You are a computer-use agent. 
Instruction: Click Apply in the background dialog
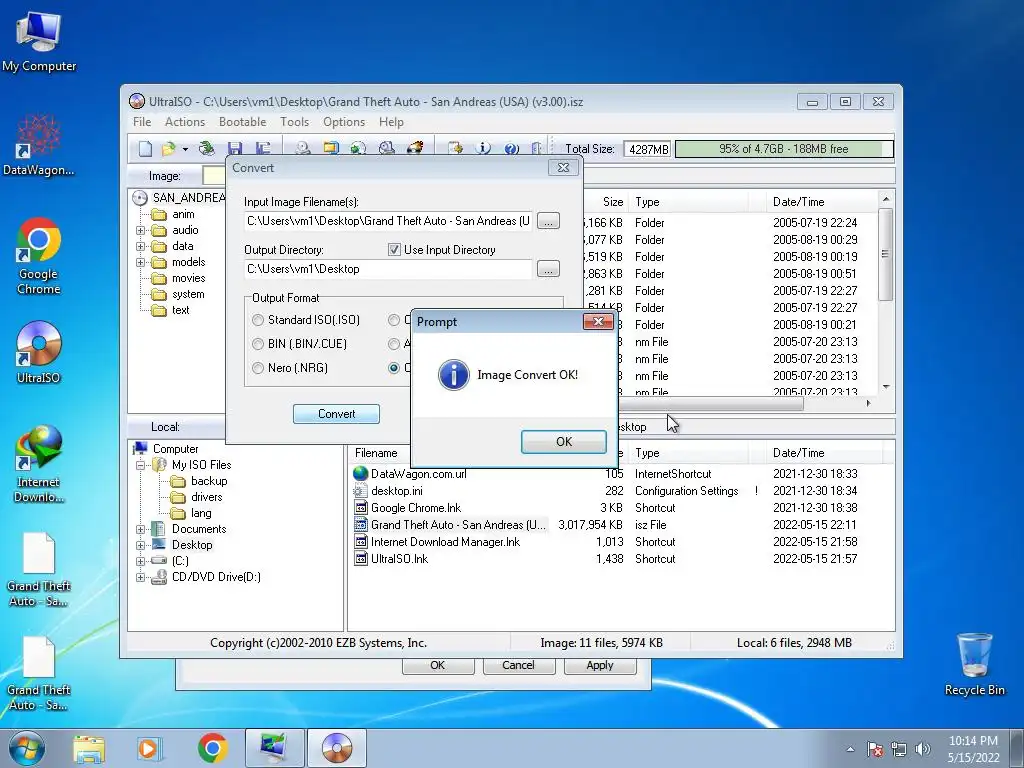click(600, 665)
